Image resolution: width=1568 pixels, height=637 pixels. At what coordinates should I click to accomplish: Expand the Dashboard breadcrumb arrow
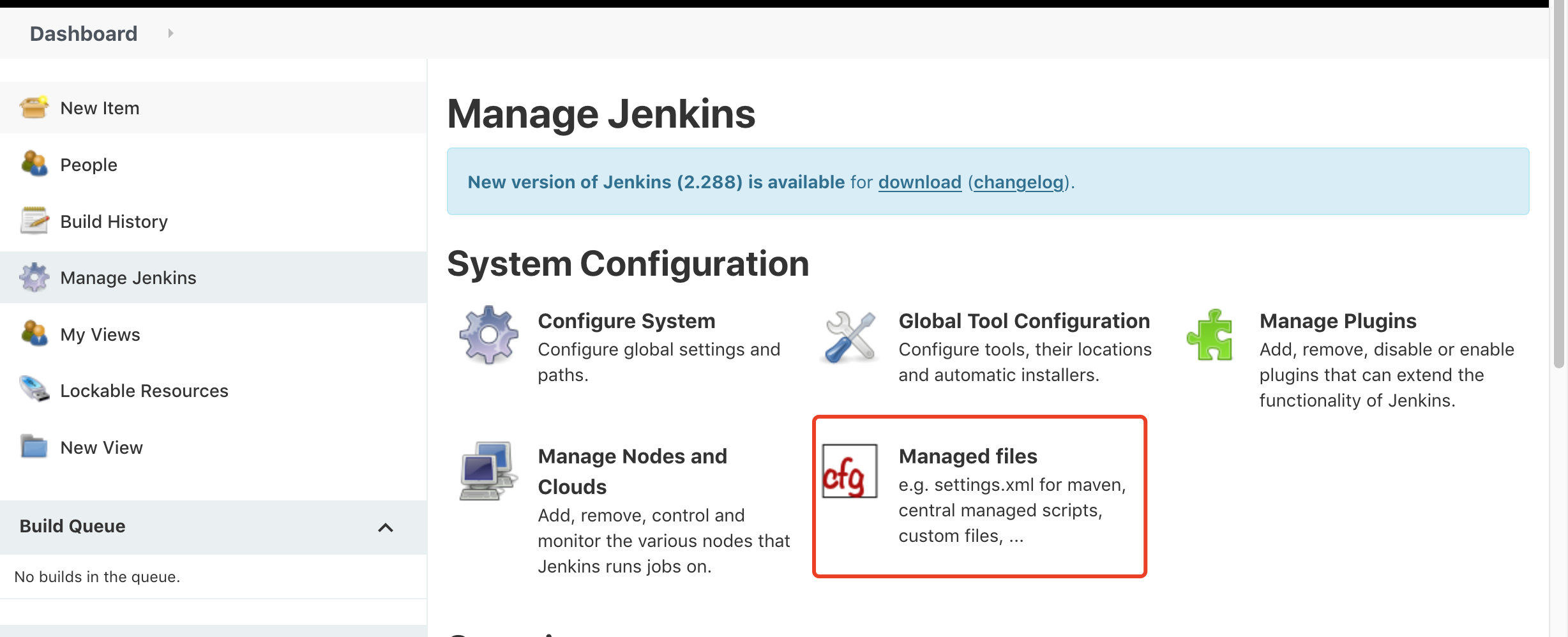click(170, 33)
